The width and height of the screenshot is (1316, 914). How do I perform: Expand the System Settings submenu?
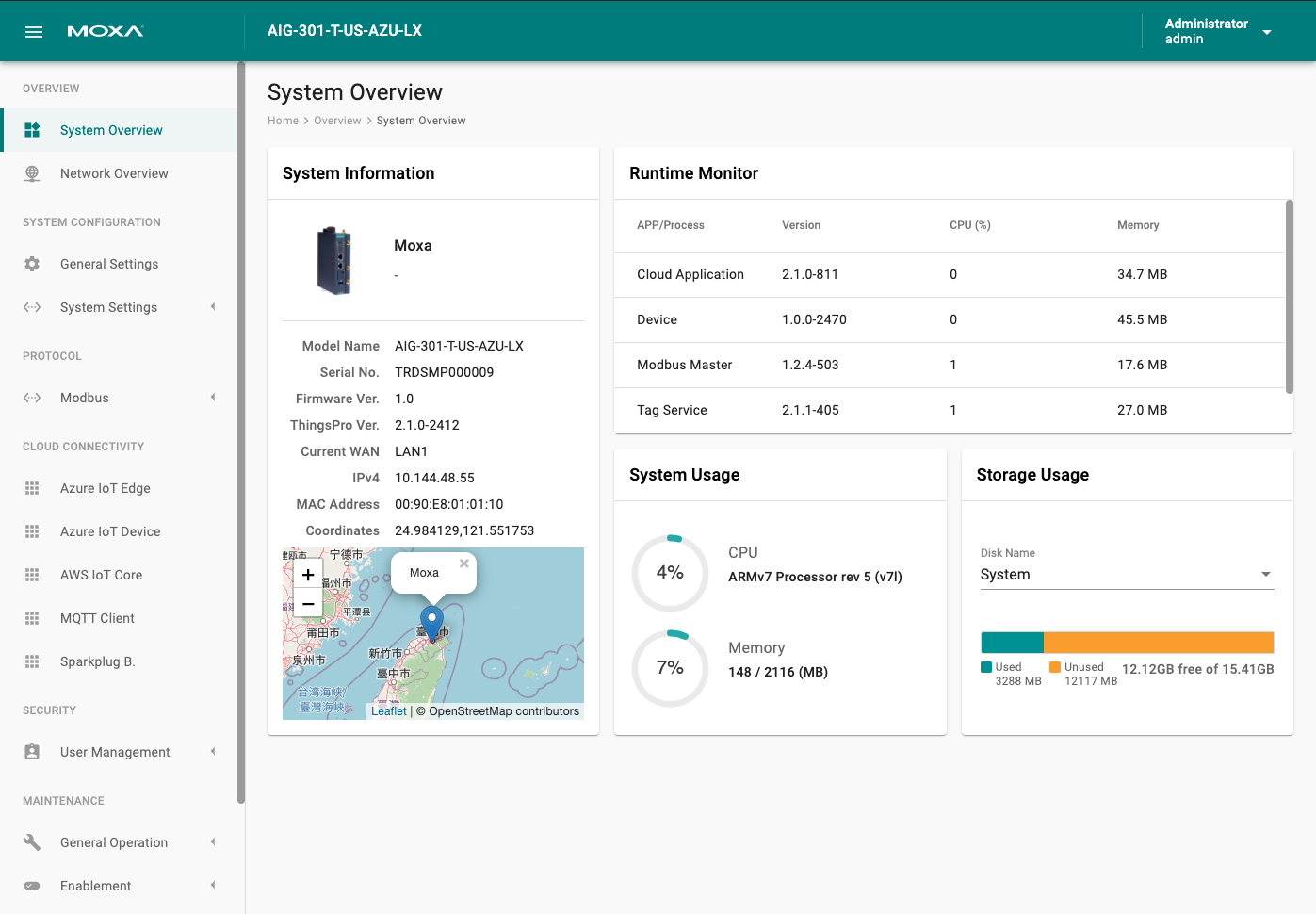point(213,307)
